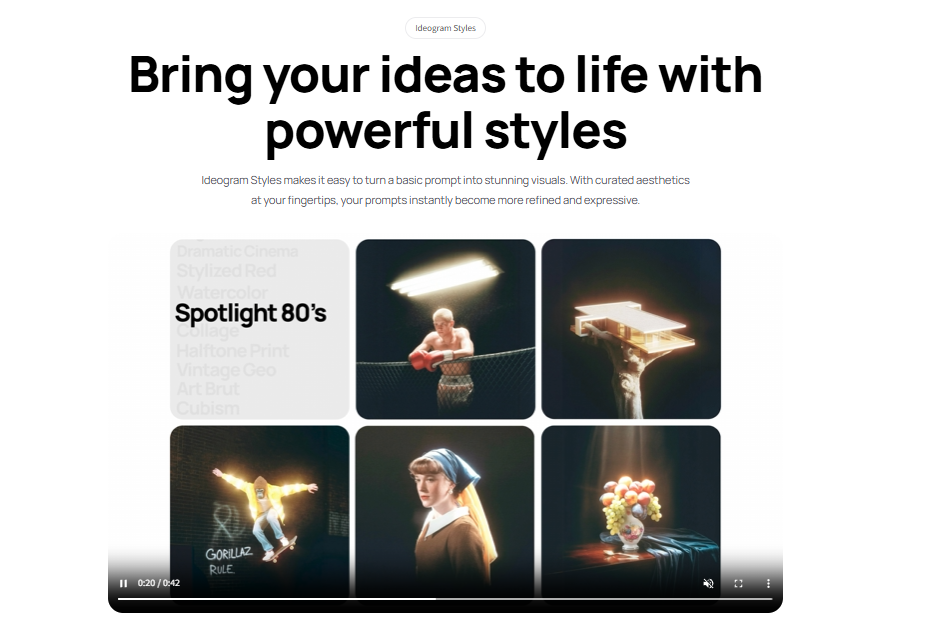The height and width of the screenshot is (630, 950).
Task: Select the glowing treehouse image
Action: click(631, 329)
